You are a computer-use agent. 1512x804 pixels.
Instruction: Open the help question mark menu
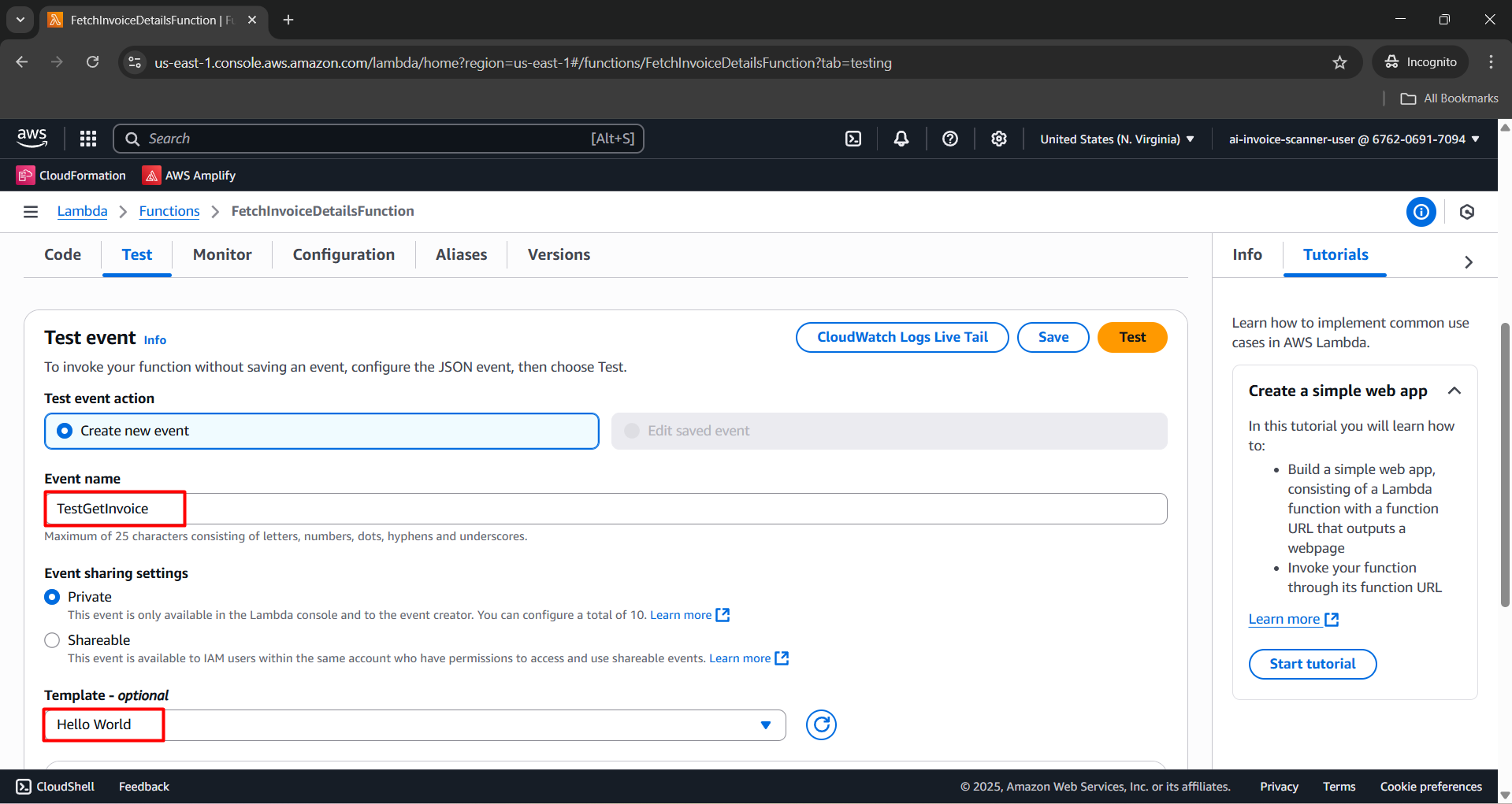[x=950, y=139]
